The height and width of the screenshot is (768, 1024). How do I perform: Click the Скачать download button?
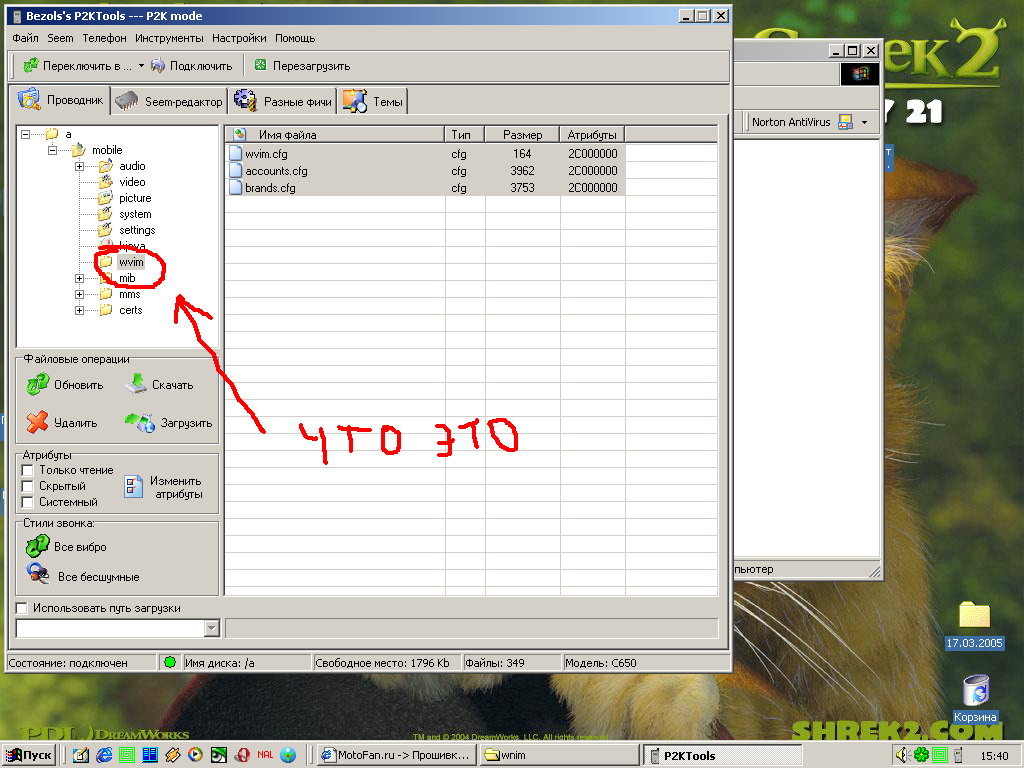tap(159, 385)
